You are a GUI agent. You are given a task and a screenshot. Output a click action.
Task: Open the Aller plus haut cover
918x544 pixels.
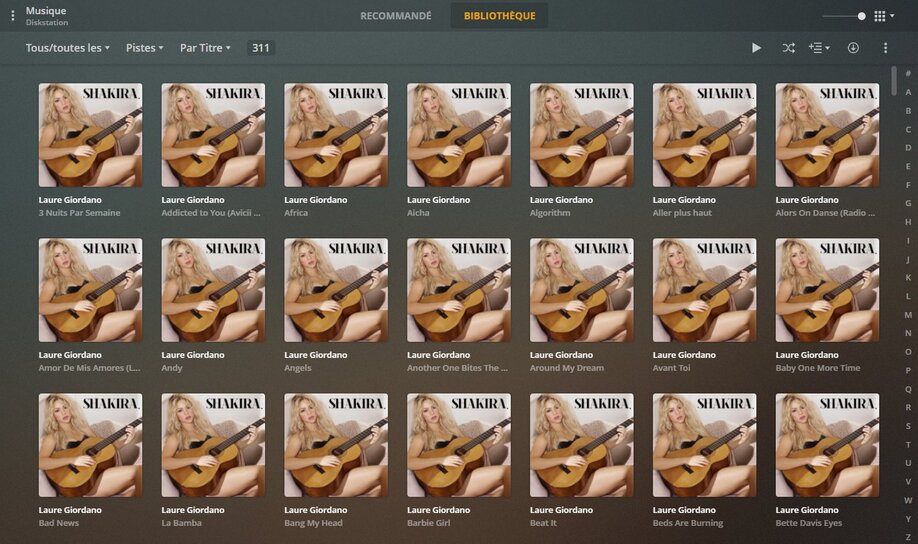(x=704, y=135)
